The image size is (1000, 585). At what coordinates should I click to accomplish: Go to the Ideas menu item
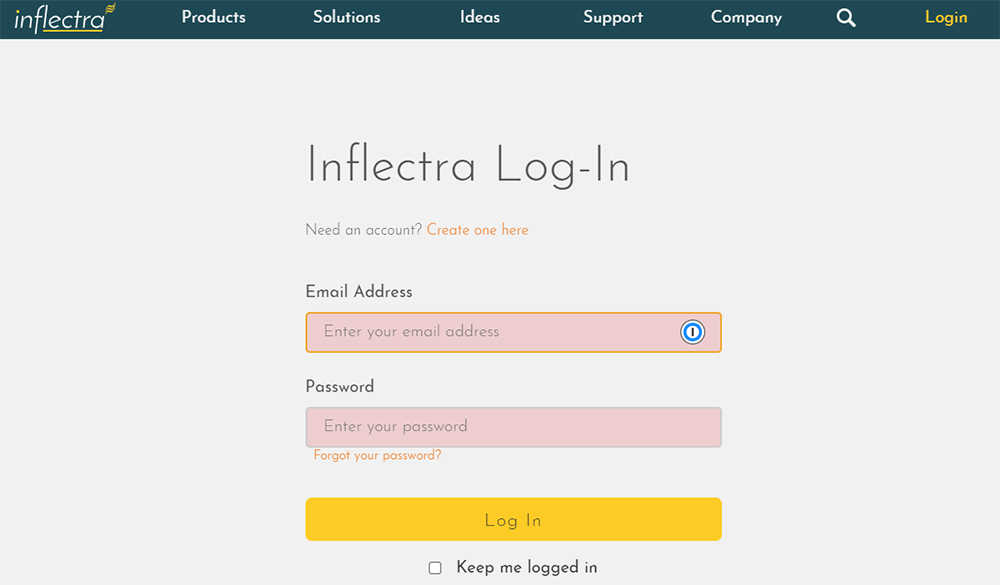click(480, 17)
